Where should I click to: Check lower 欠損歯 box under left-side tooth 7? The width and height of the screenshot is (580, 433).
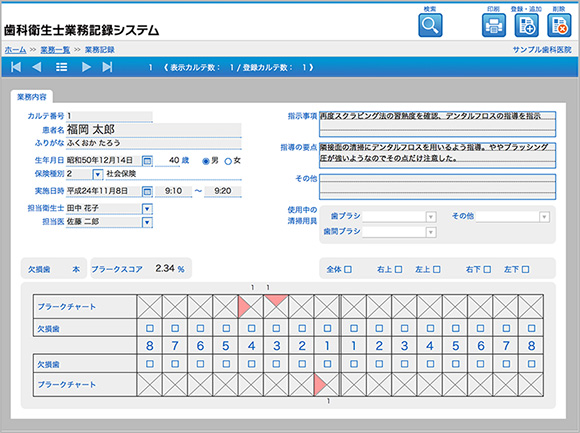coord(175,364)
